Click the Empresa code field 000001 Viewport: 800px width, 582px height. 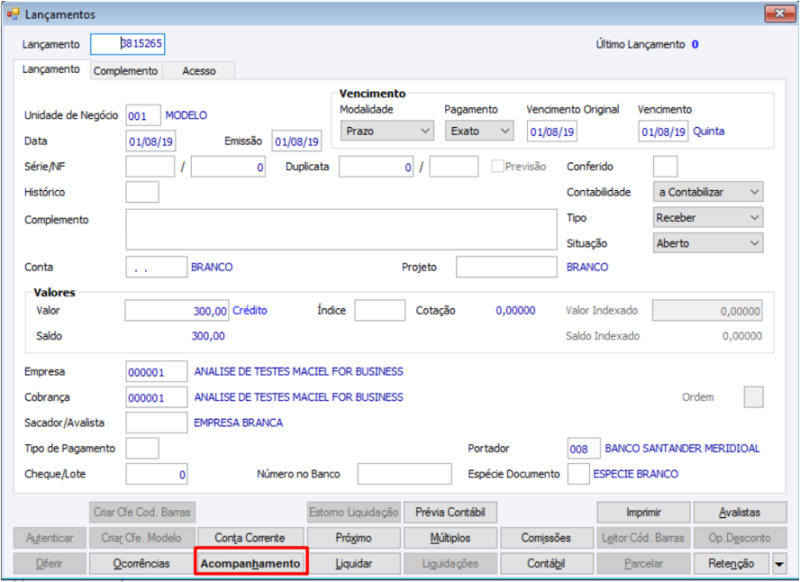[x=157, y=371]
